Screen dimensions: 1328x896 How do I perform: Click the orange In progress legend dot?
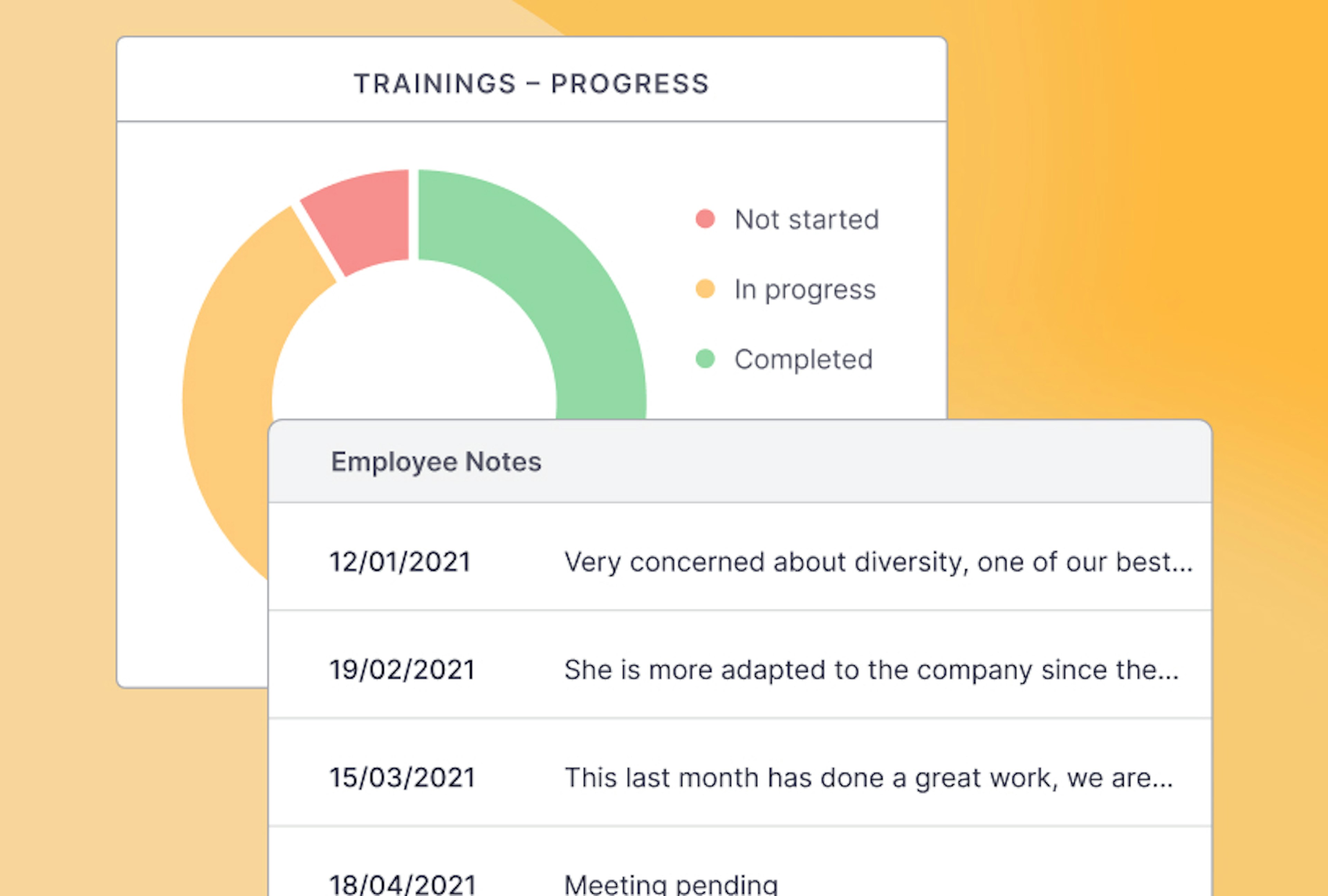point(705,289)
